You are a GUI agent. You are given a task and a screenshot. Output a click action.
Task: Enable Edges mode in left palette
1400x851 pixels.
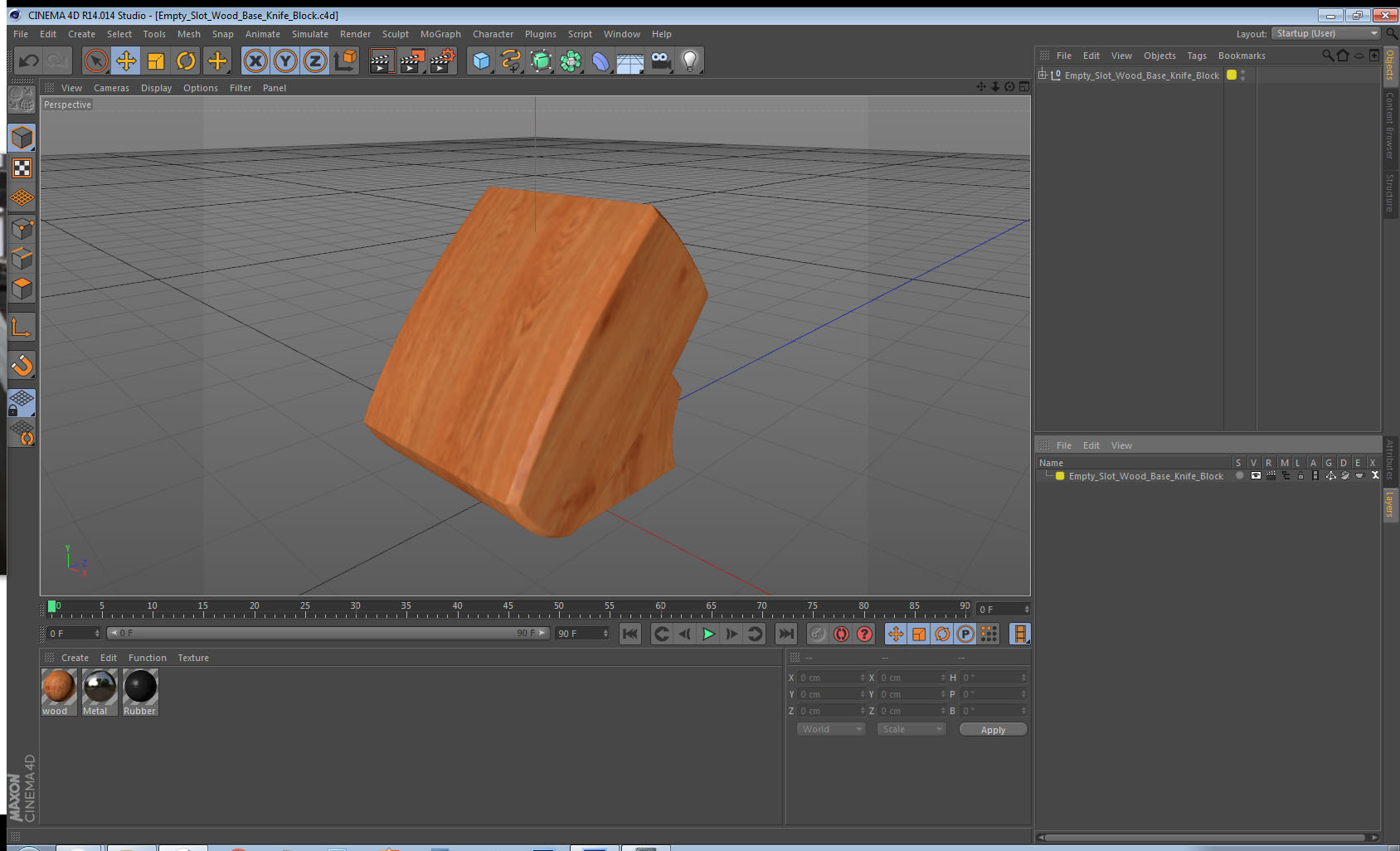pyautogui.click(x=22, y=259)
